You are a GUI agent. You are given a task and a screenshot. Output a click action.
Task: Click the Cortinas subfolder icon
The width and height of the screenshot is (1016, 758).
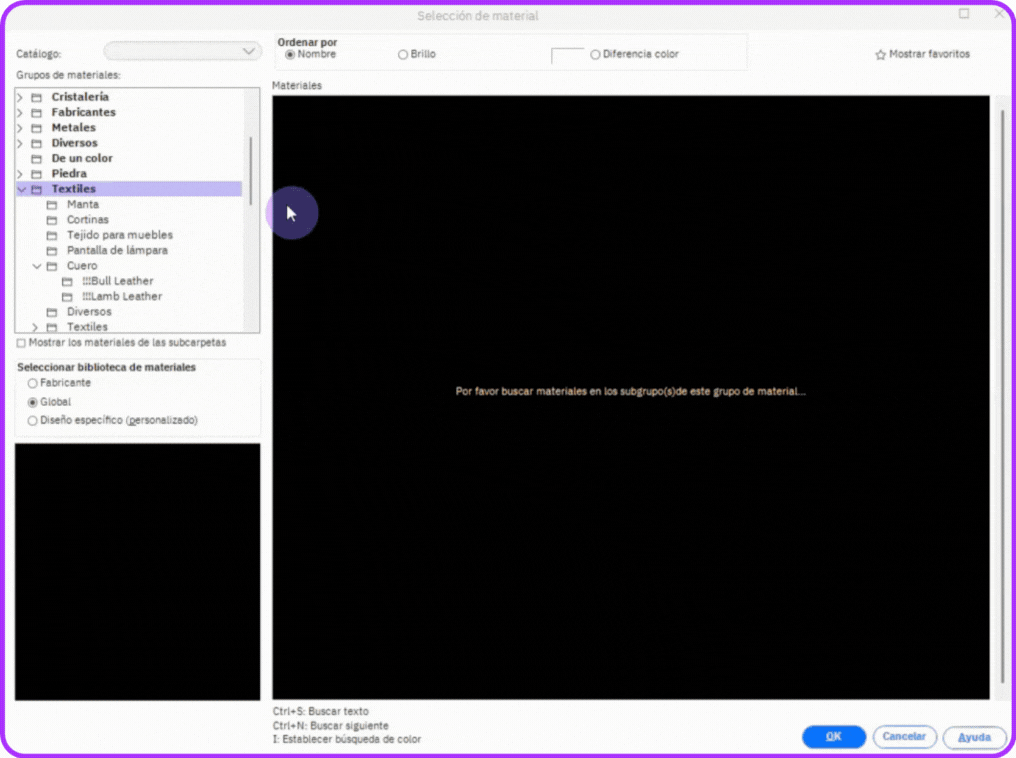[52, 220]
